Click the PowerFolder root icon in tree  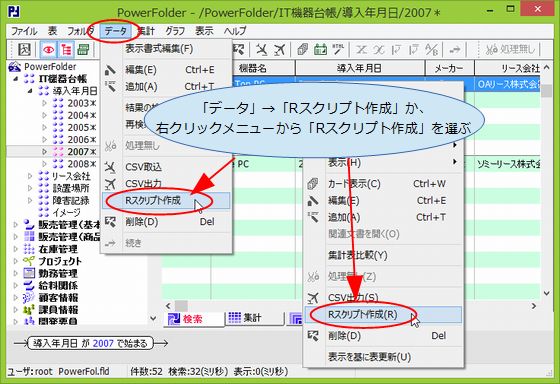click(x=15, y=67)
